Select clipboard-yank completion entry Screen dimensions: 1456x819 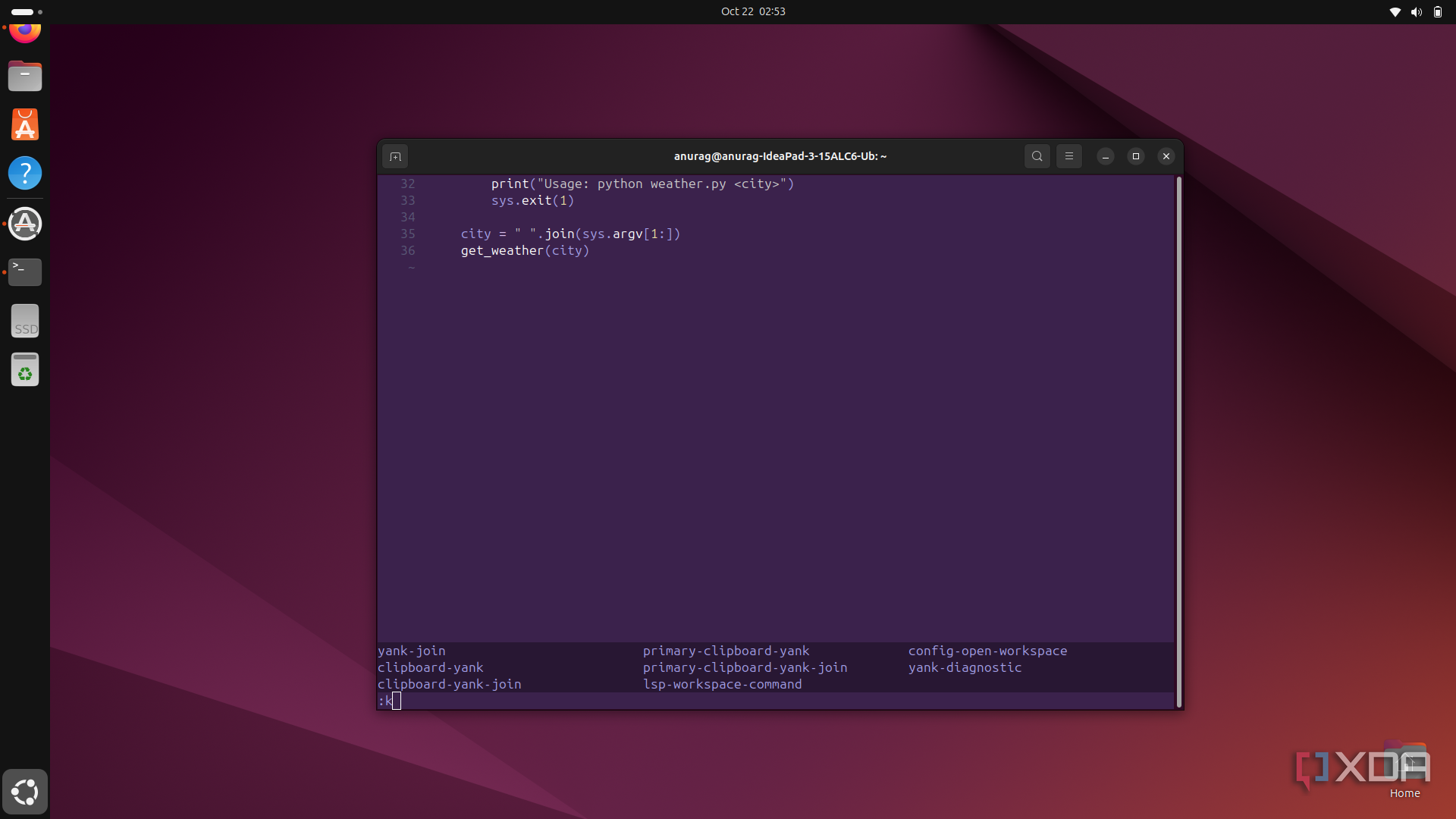click(x=430, y=667)
